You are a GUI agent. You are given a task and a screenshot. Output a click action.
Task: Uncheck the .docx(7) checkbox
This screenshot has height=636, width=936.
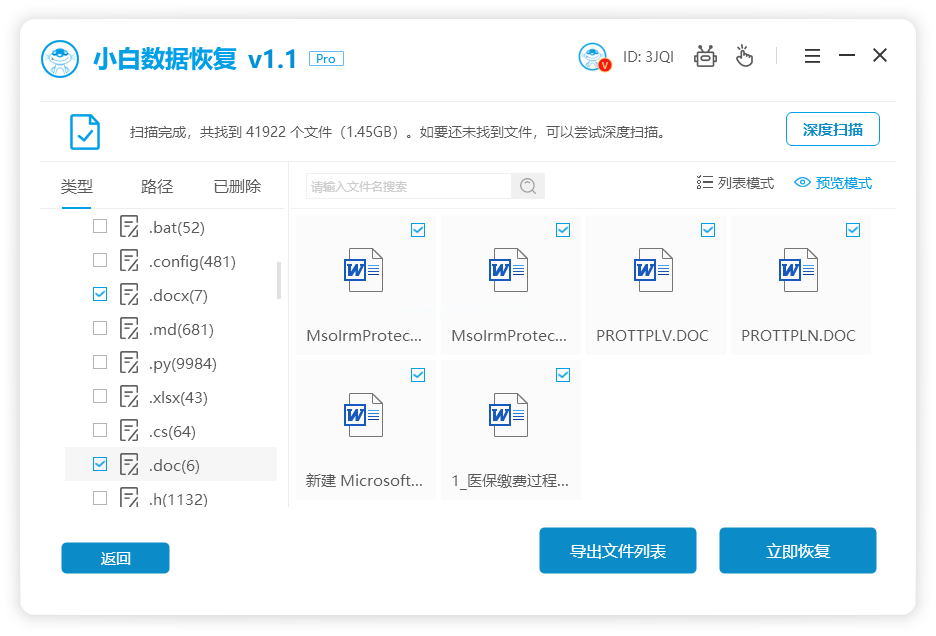coord(100,294)
